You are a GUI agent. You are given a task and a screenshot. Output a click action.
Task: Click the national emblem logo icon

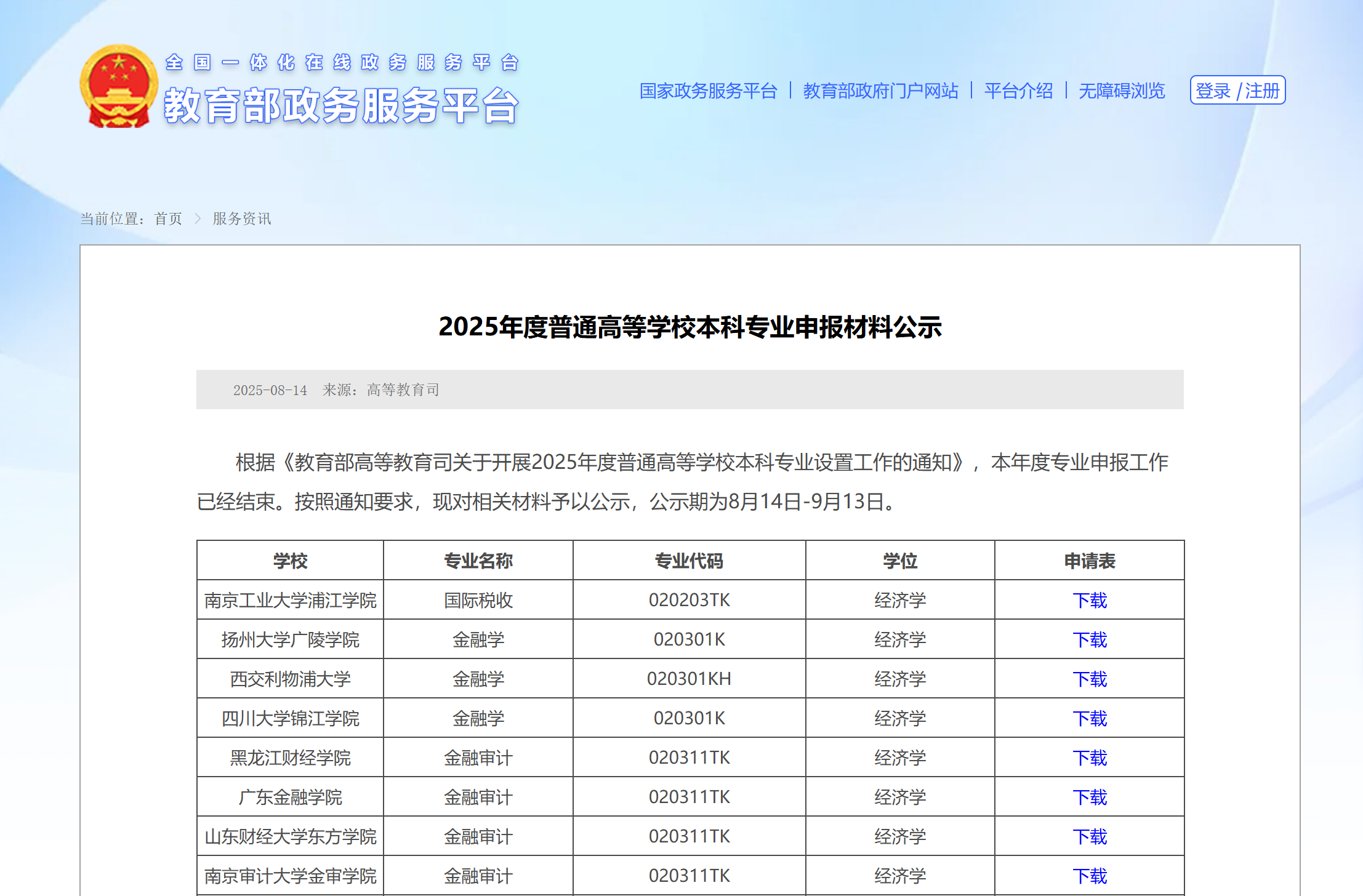[x=118, y=86]
